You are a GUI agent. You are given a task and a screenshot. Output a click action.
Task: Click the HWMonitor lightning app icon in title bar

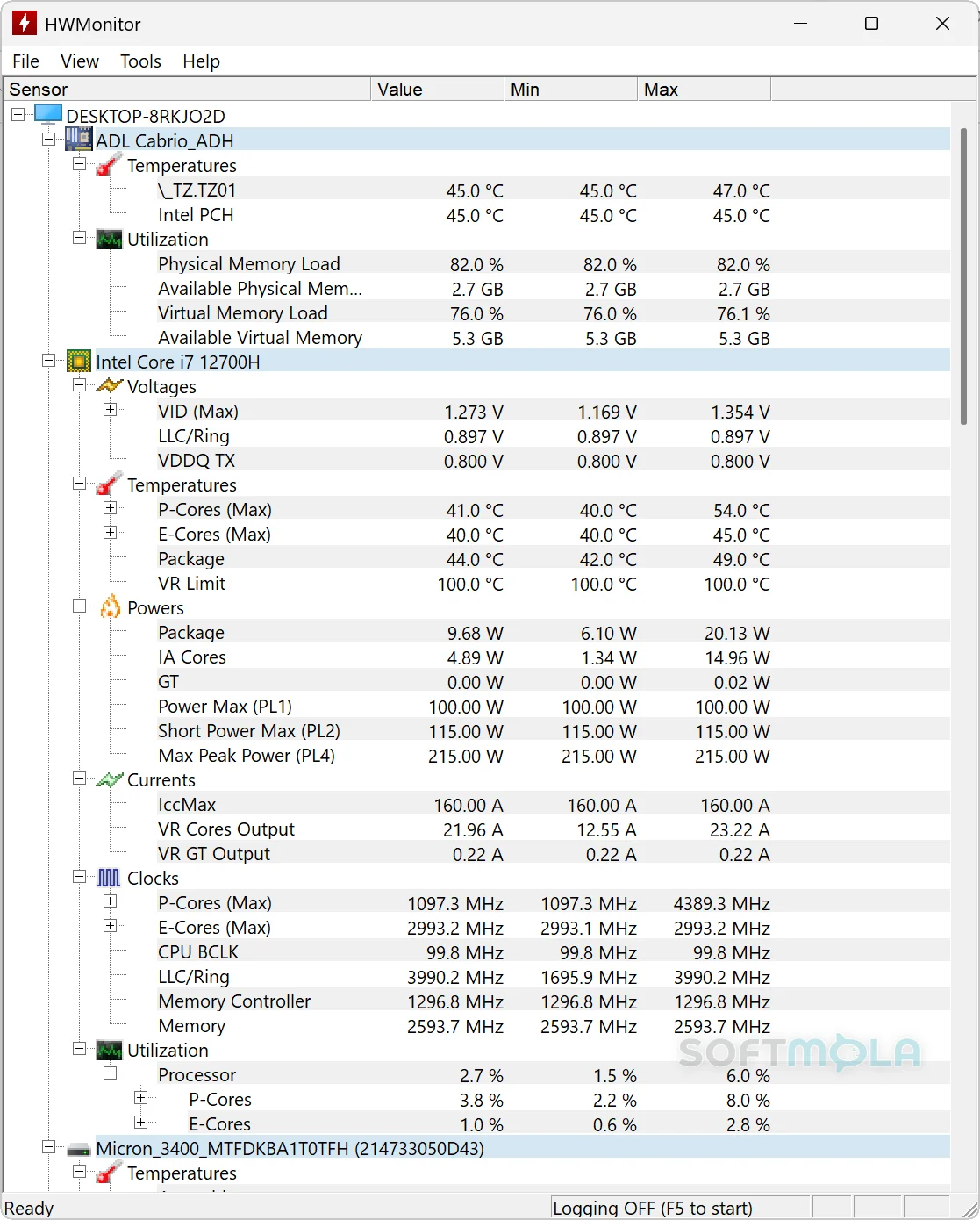tap(25, 24)
